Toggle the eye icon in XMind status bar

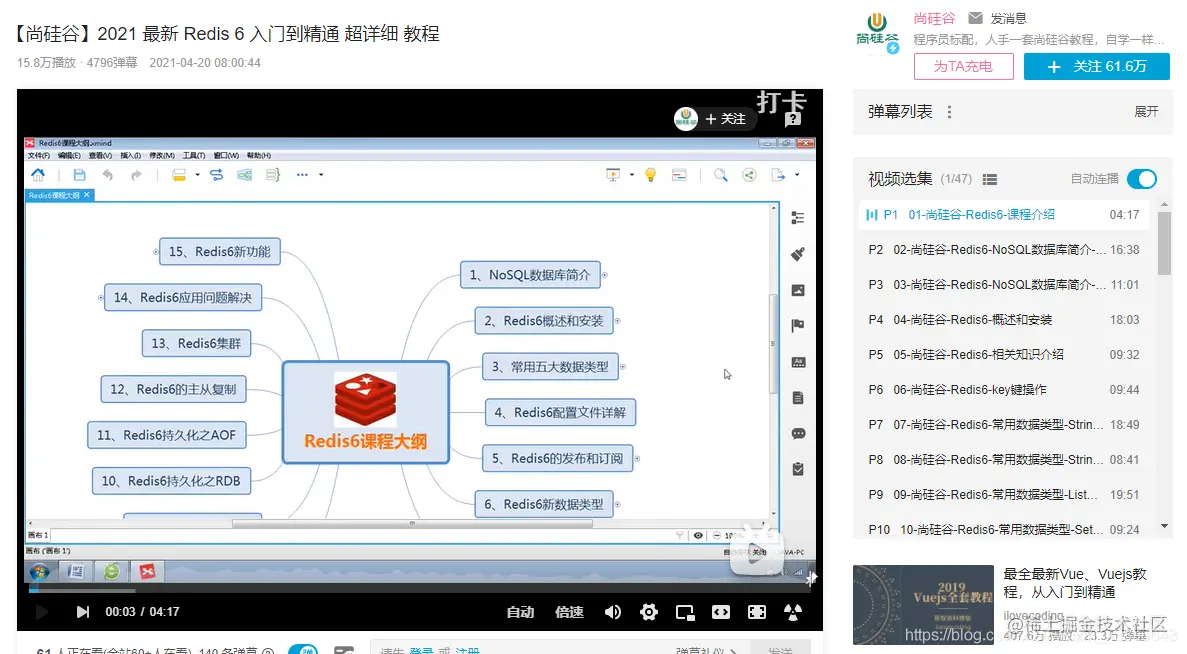tap(698, 535)
